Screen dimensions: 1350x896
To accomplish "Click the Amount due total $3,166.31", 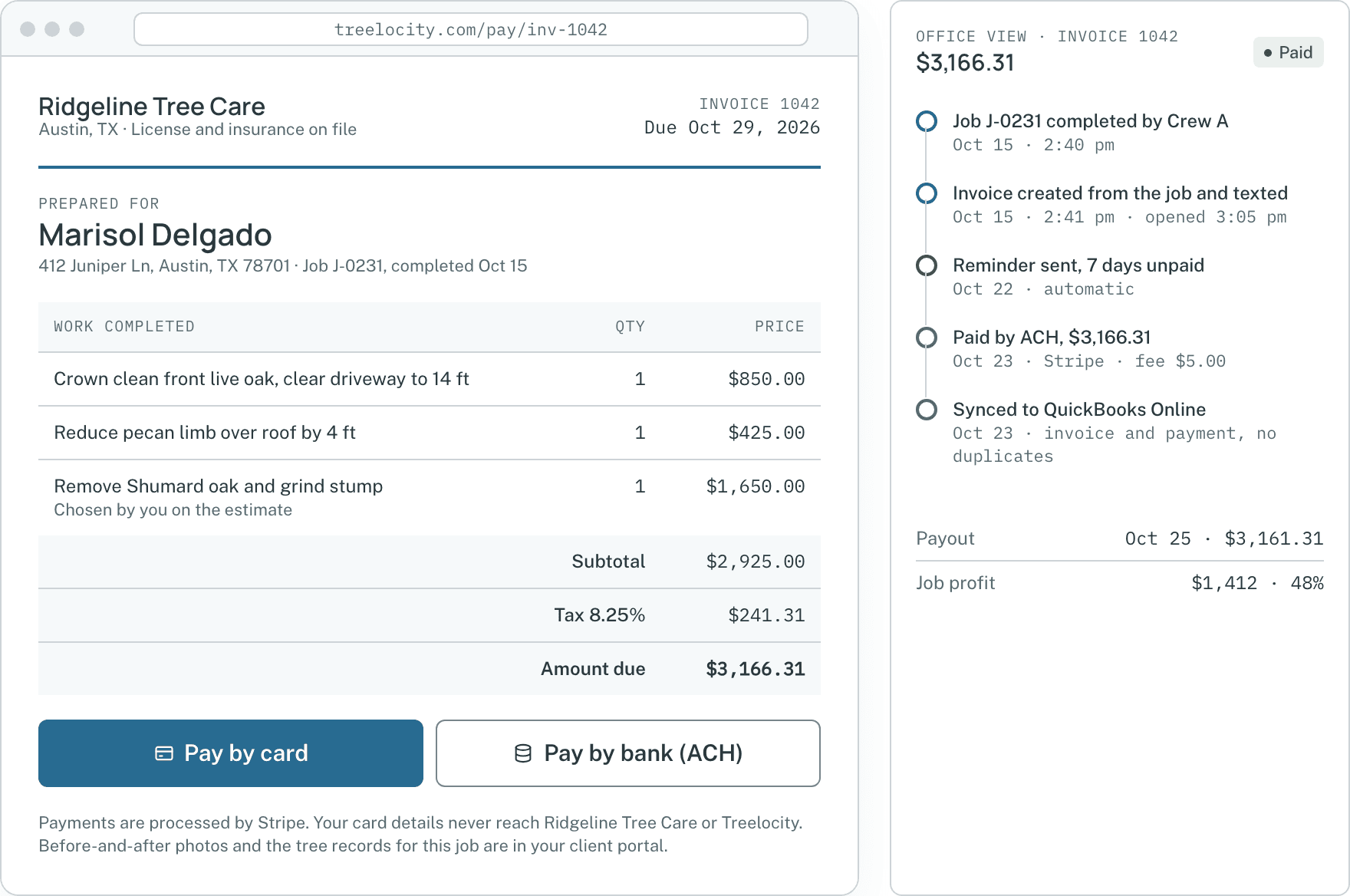I will coord(756,669).
